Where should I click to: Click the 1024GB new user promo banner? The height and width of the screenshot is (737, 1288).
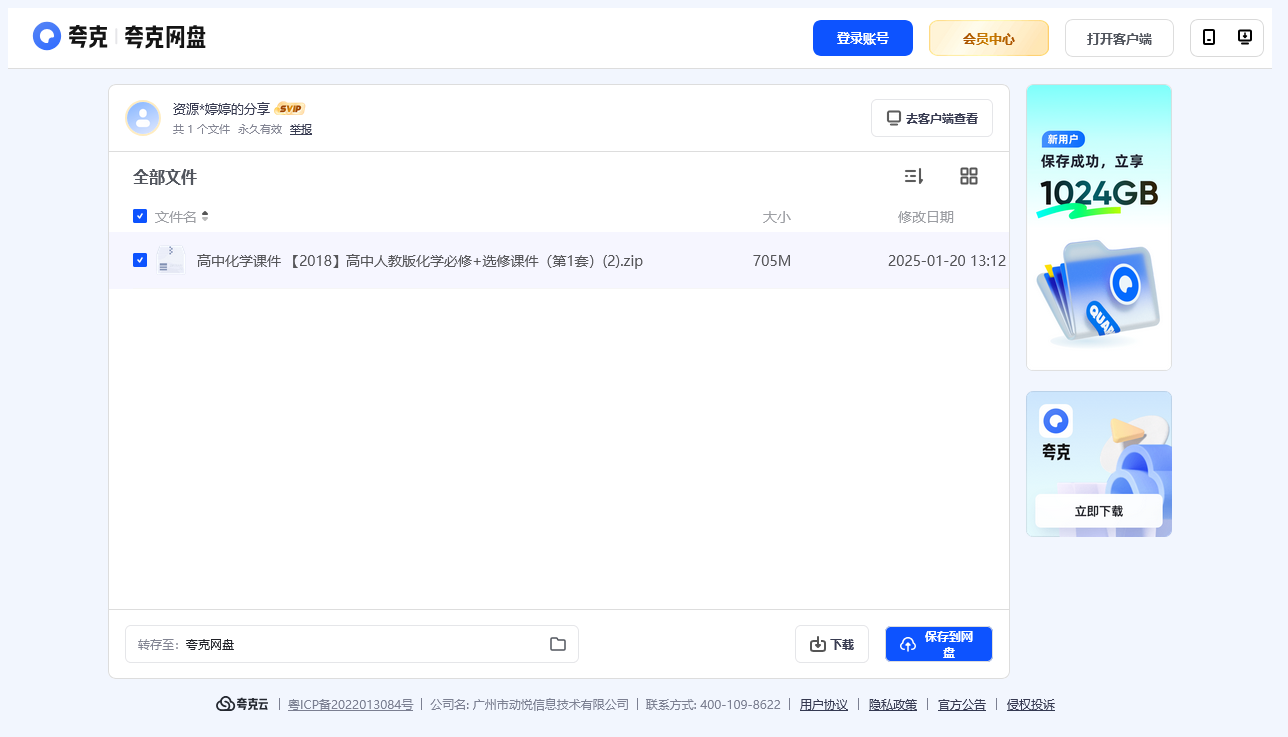tap(1099, 227)
